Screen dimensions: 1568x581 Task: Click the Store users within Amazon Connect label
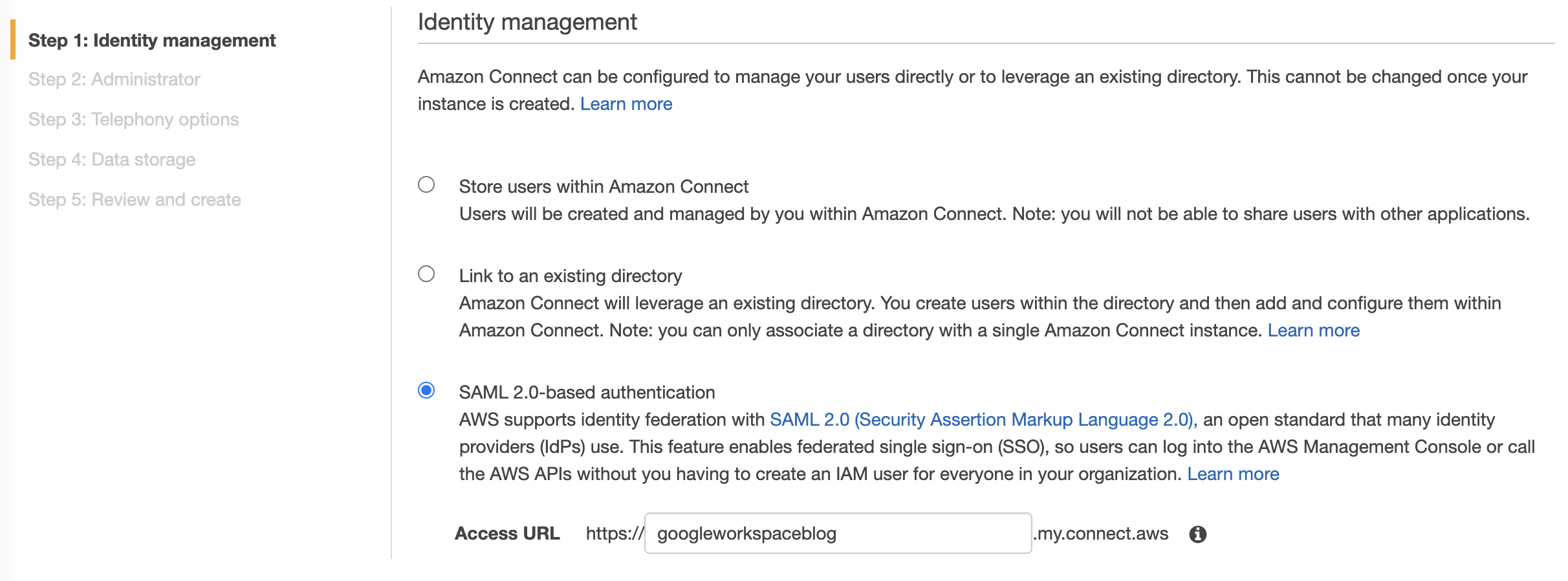pyautogui.click(x=604, y=186)
